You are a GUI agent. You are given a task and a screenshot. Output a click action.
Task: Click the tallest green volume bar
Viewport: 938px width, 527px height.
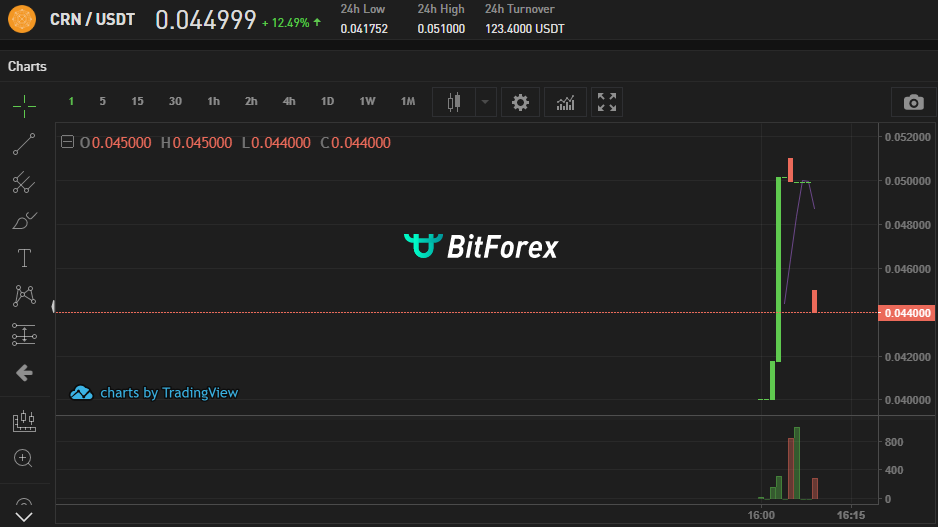797,463
